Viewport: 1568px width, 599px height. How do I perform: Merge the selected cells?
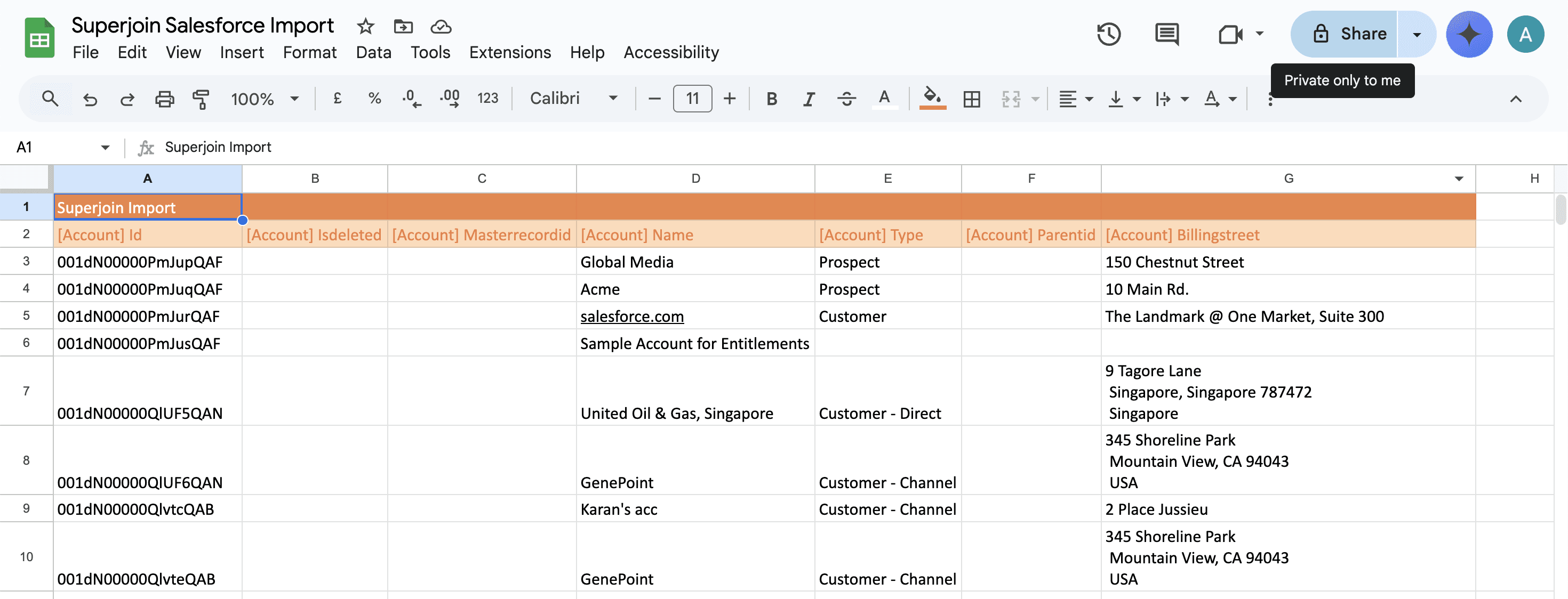(1011, 99)
